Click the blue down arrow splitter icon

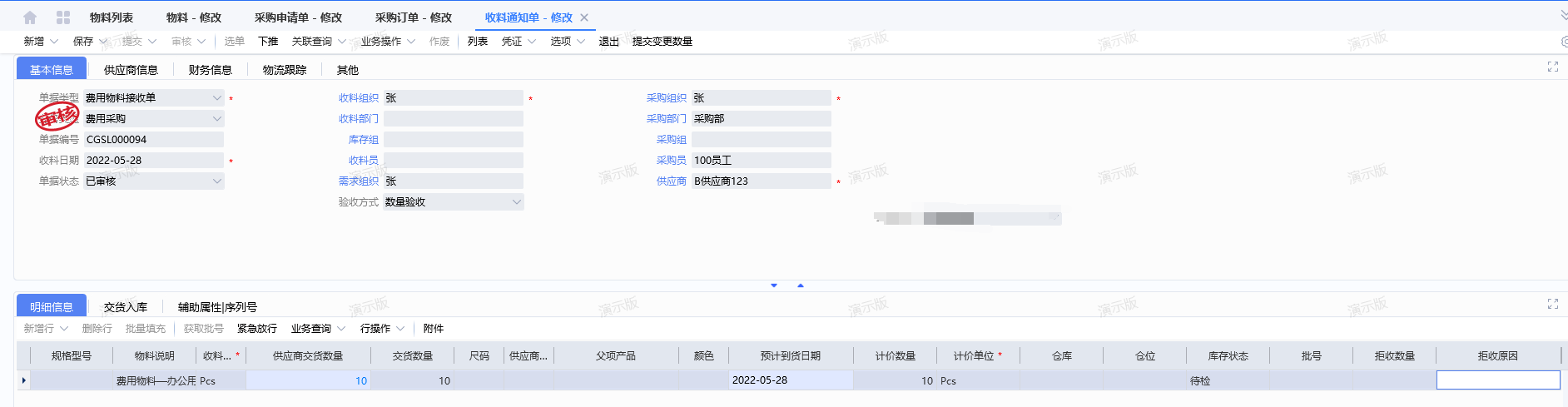[x=774, y=285]
